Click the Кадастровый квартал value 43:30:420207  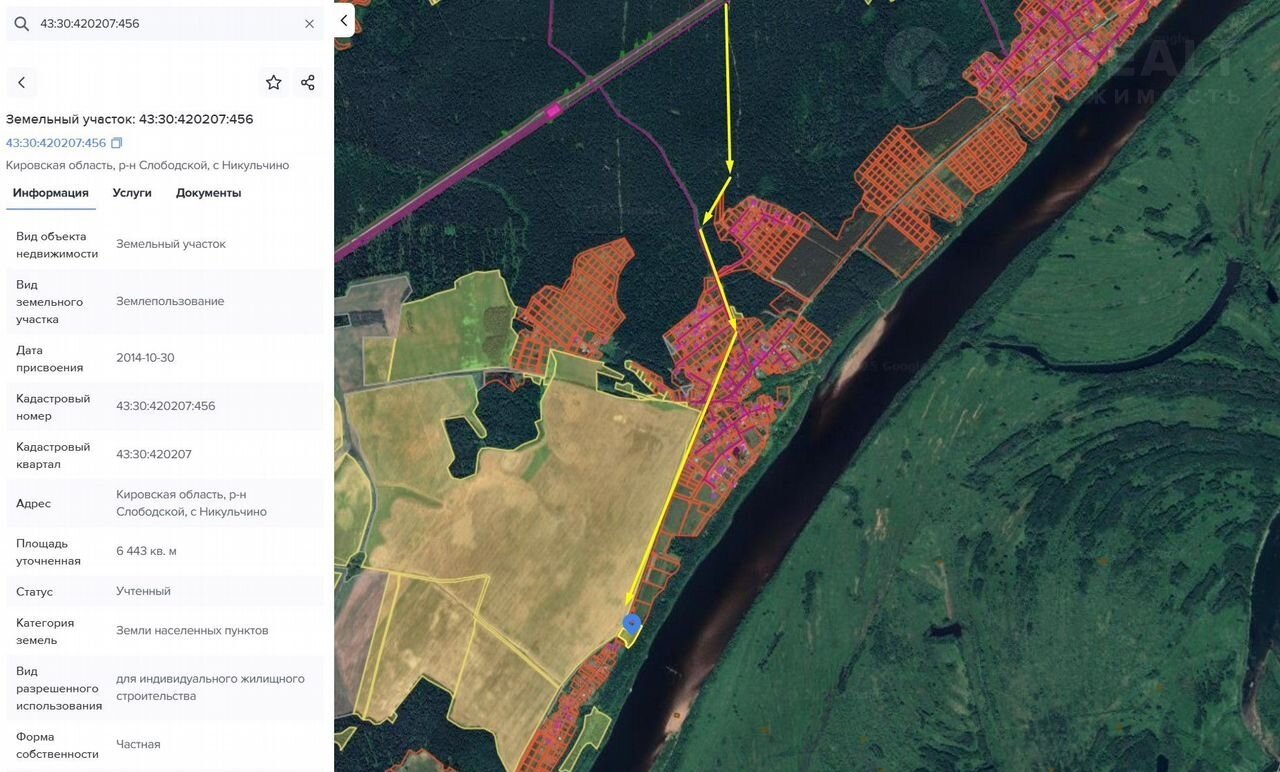154,454
